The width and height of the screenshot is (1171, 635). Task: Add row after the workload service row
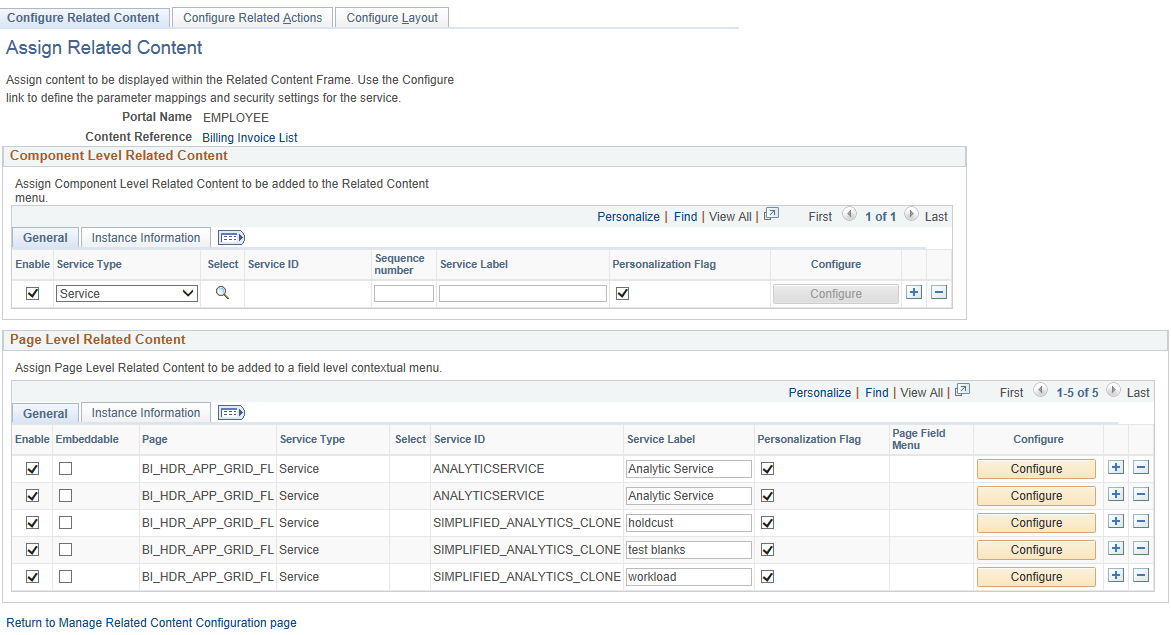(x=1116, y=575)
